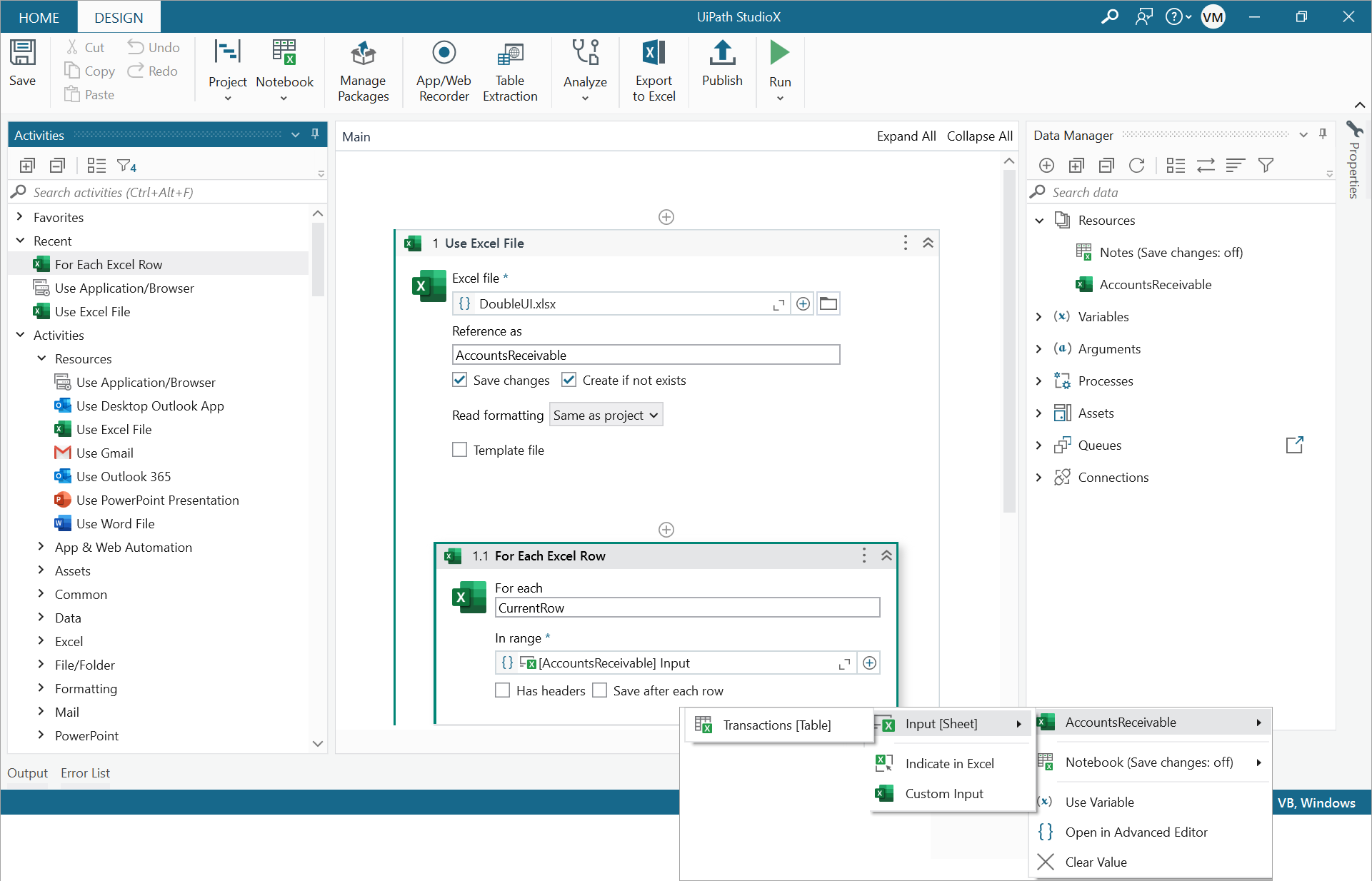This screenshot has width=1372, height=881.
Task: Click the Main breadcrumb link
Action: (356, 136)
